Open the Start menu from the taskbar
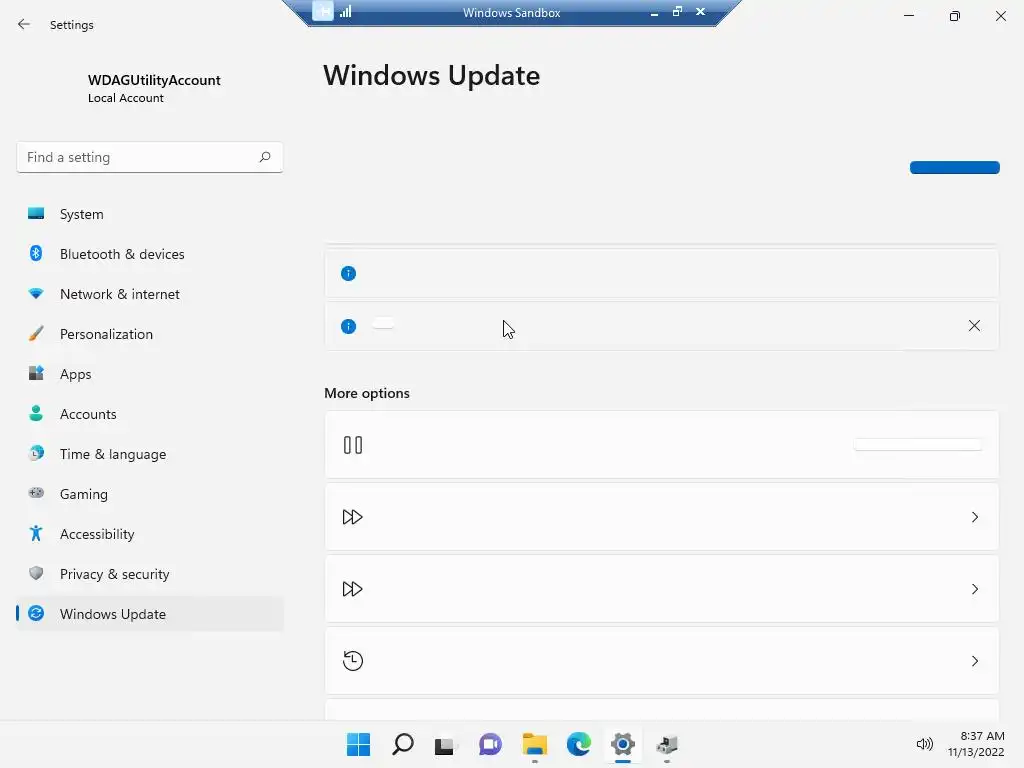This screenshot has height=768, width=1024. pyautogui.click(x=358, y=744)
